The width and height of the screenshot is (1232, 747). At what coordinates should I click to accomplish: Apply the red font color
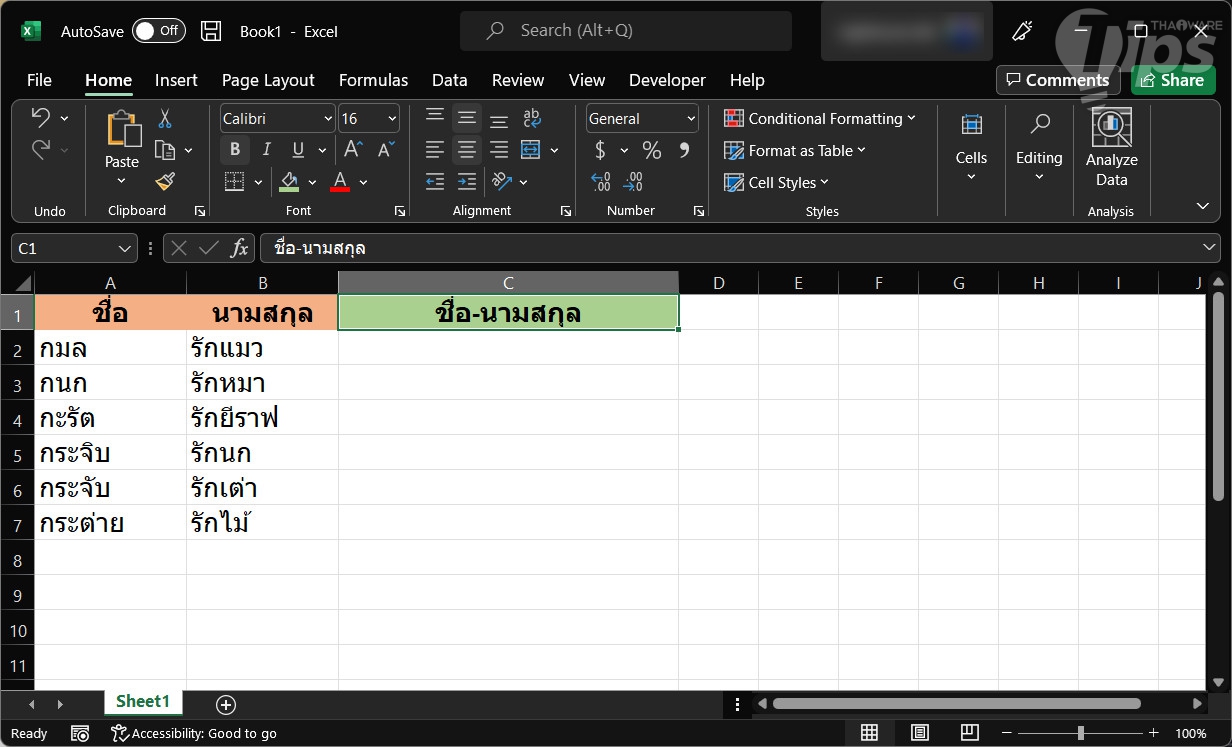(x=340, y=182)
